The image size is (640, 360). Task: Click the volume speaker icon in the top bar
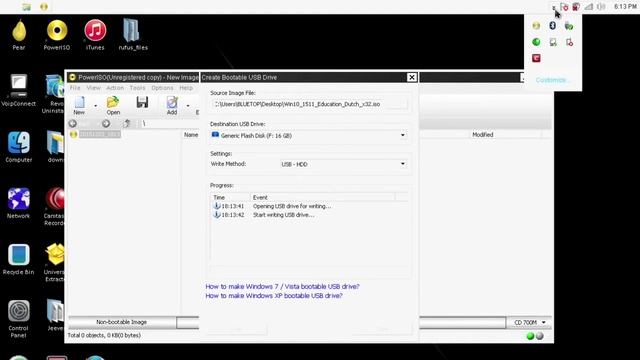(x=601, y=7)
